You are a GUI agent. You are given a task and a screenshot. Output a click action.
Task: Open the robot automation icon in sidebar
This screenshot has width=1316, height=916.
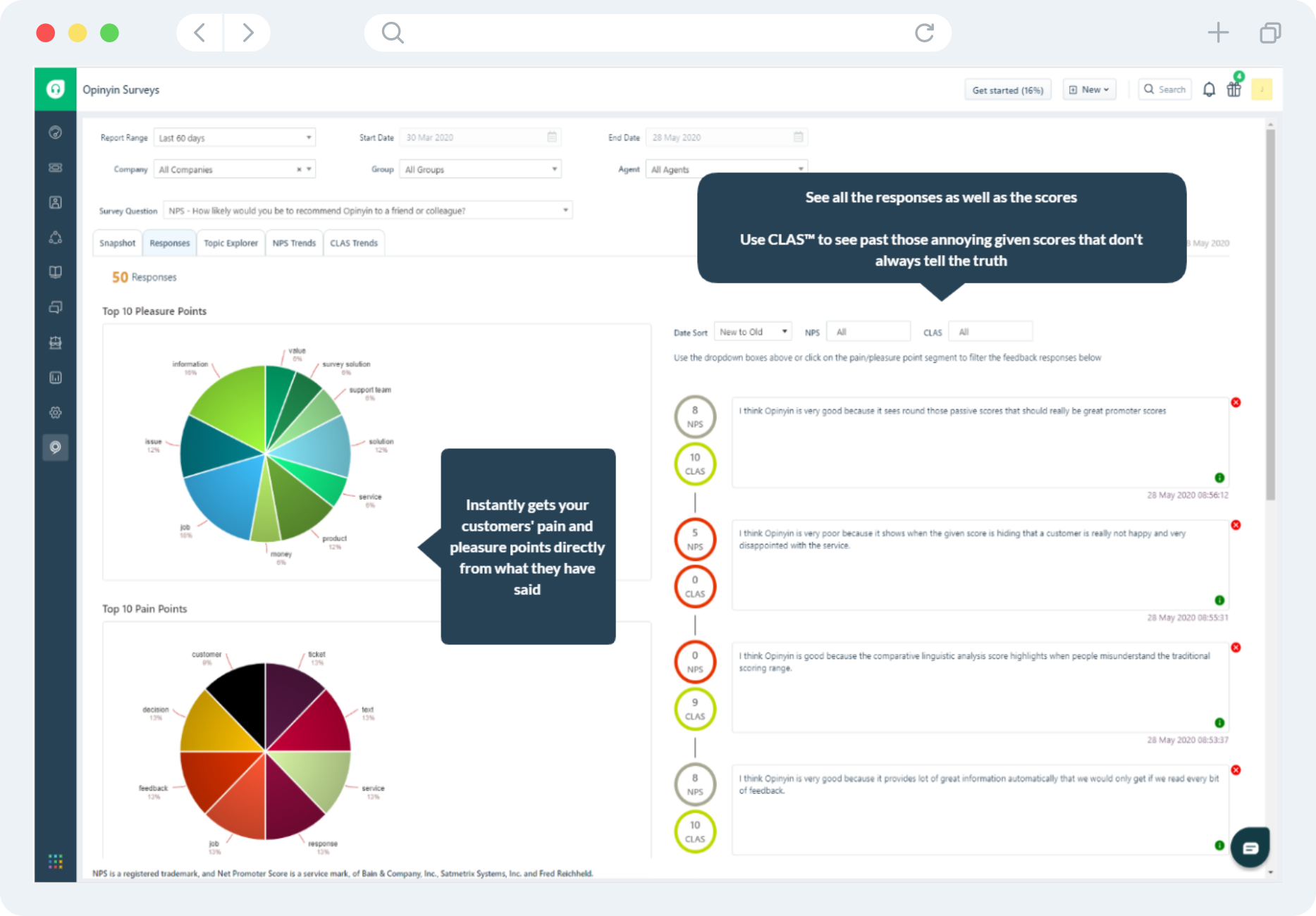coord(56,342)
